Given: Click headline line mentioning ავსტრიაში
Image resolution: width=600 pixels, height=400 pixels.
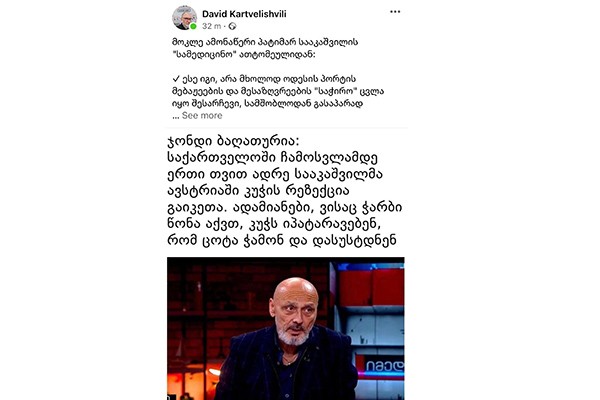Looking at the screenshot, I should coord(258,191).
